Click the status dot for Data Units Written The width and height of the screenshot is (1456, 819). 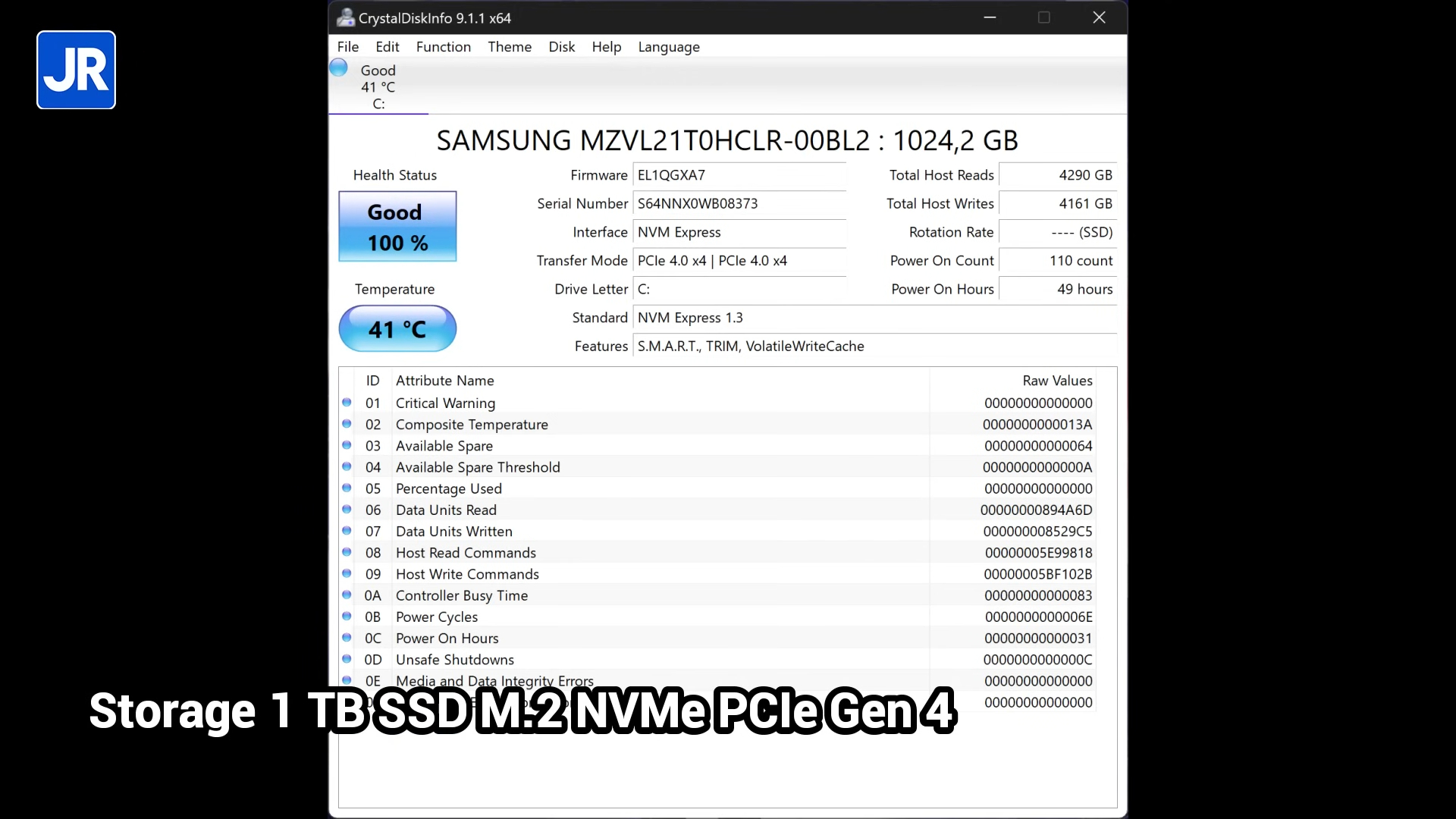point(347,531)
